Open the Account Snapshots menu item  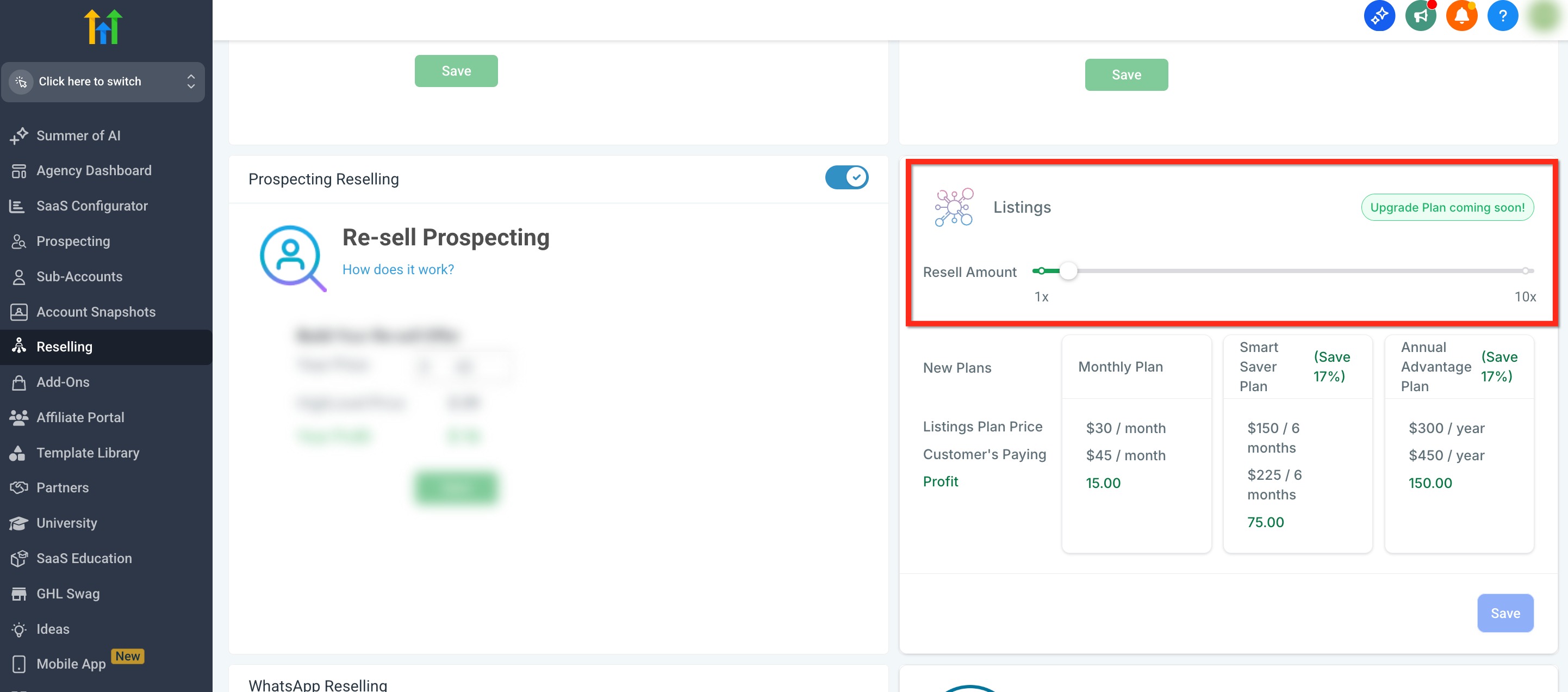[96, 312]
